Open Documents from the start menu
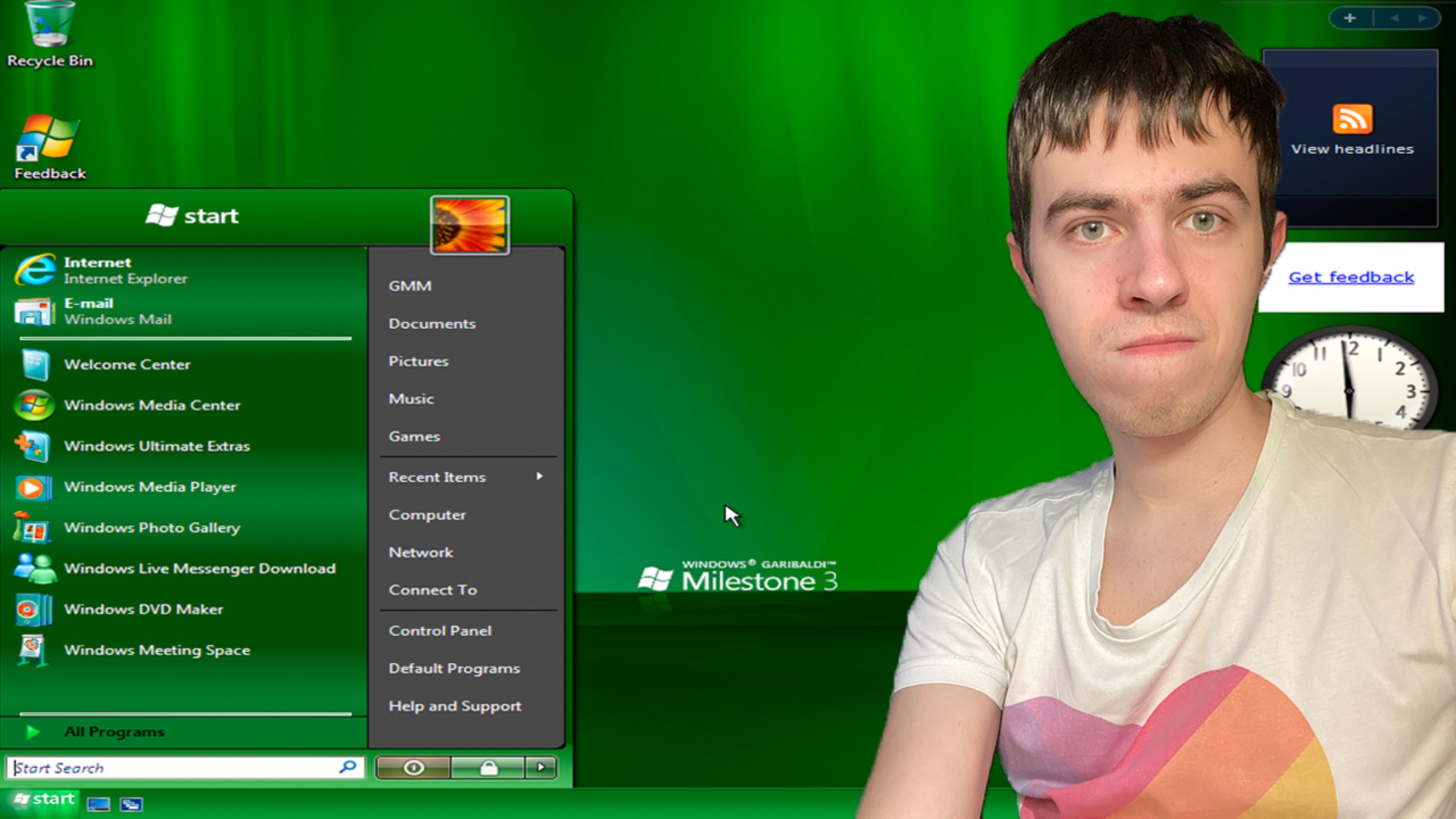 tap(432, 324)
